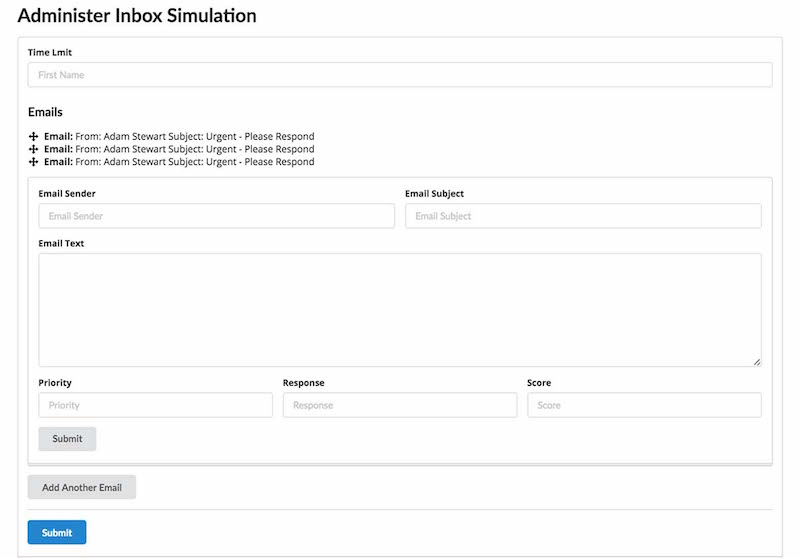800x558 pixels.
Task: Click into the Email Sender field
Action: [x=216, y=216]
